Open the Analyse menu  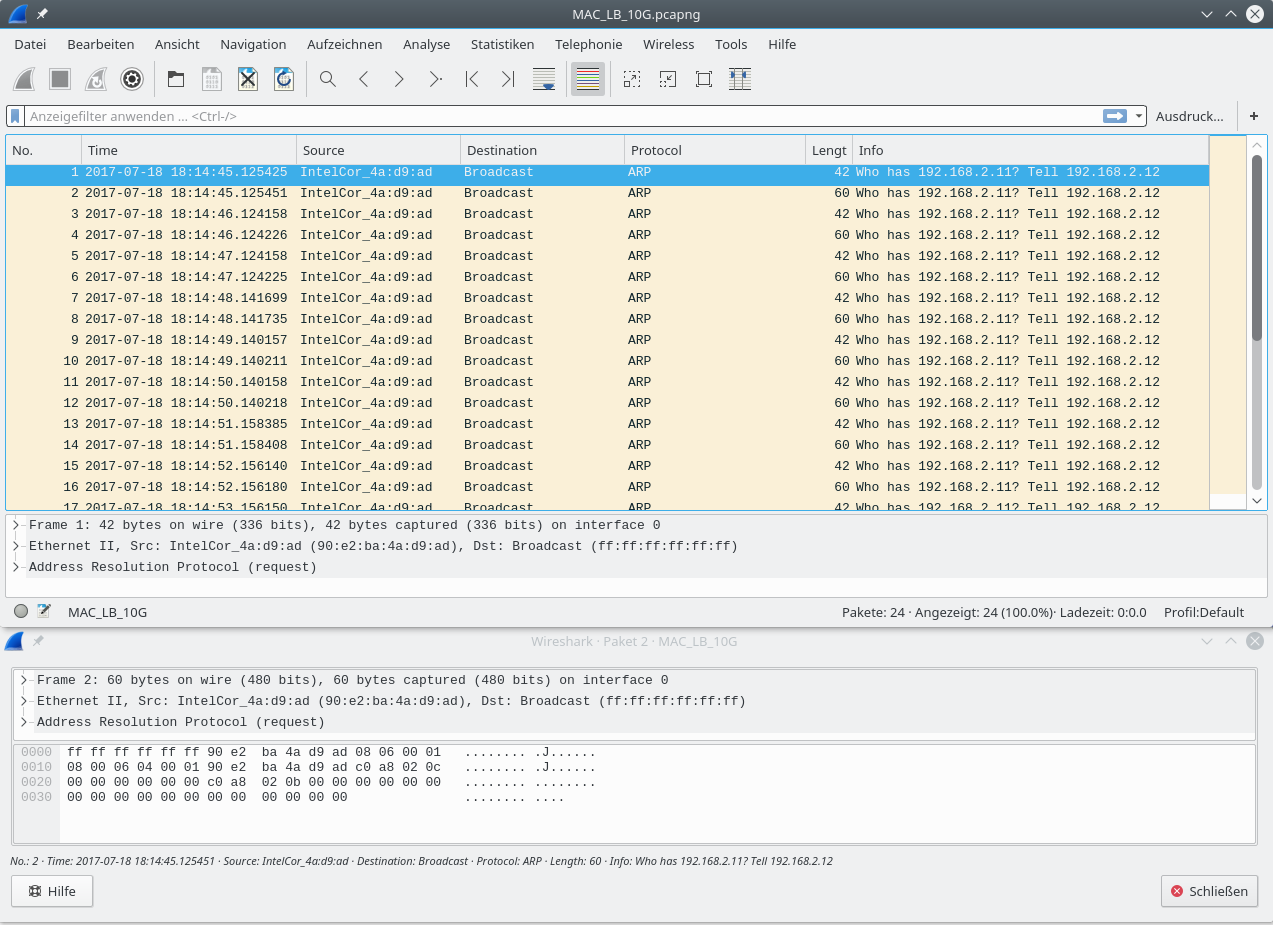click(426, 44)
